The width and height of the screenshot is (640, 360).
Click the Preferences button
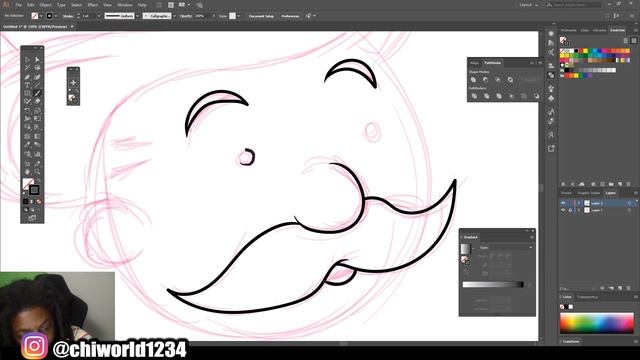(290, 16)
